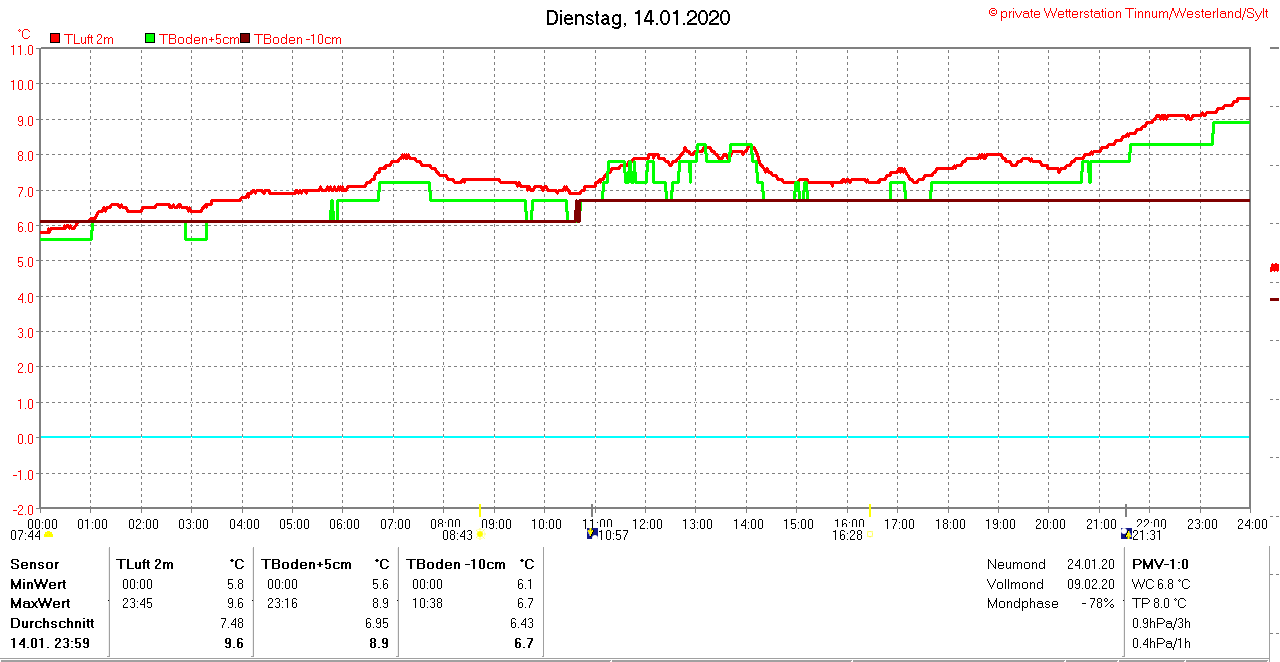Select the TBoden+5cm table column header
This screenshot has height=662, width=1280.
(307, 564)
